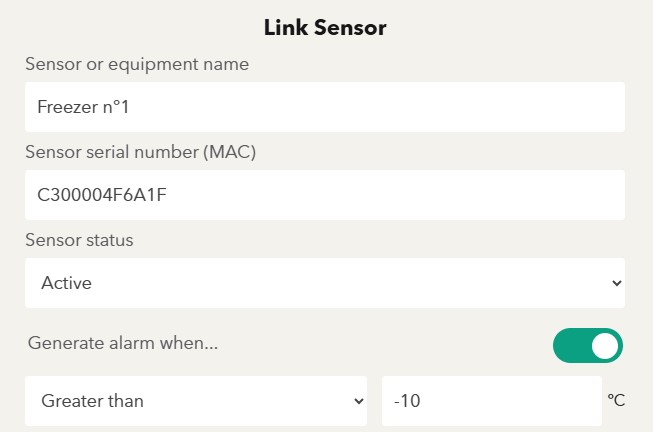The width and height of the screenshot is (653, 432).
Task: Click on the C300004F6A1F serial value
Action: pos(101,195)
